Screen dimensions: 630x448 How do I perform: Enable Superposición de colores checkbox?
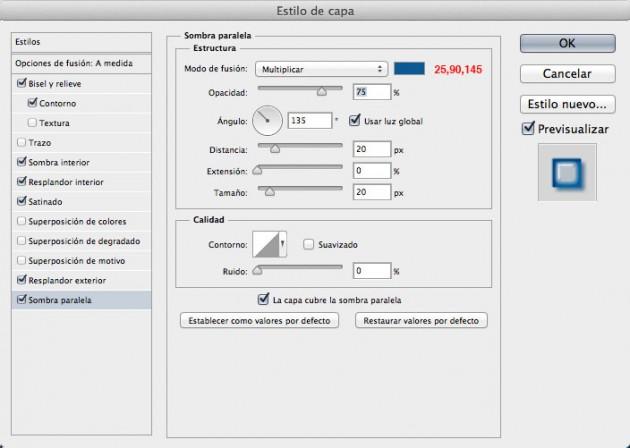coord(22,221)
